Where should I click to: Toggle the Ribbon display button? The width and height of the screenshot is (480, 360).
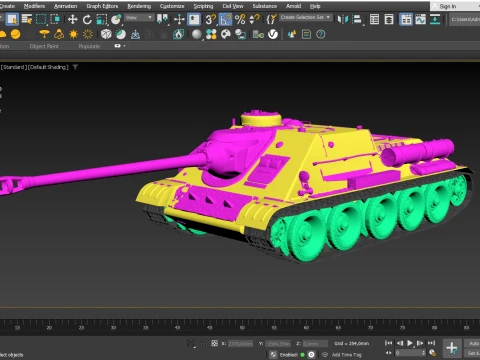pyautogui.click(x=406, y=19)
